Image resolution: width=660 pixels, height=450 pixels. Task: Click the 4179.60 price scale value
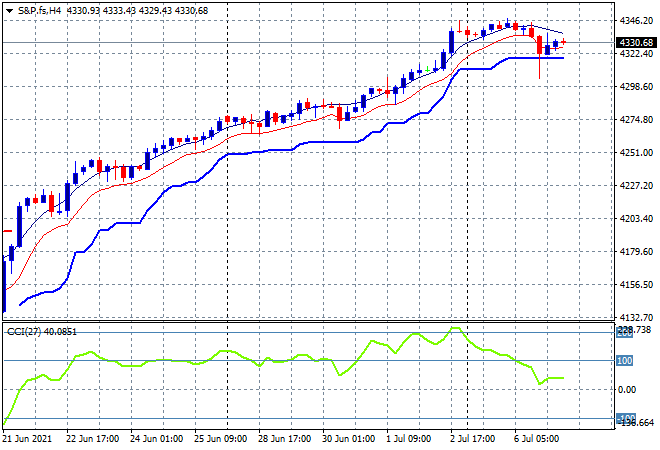coord(636,252)
